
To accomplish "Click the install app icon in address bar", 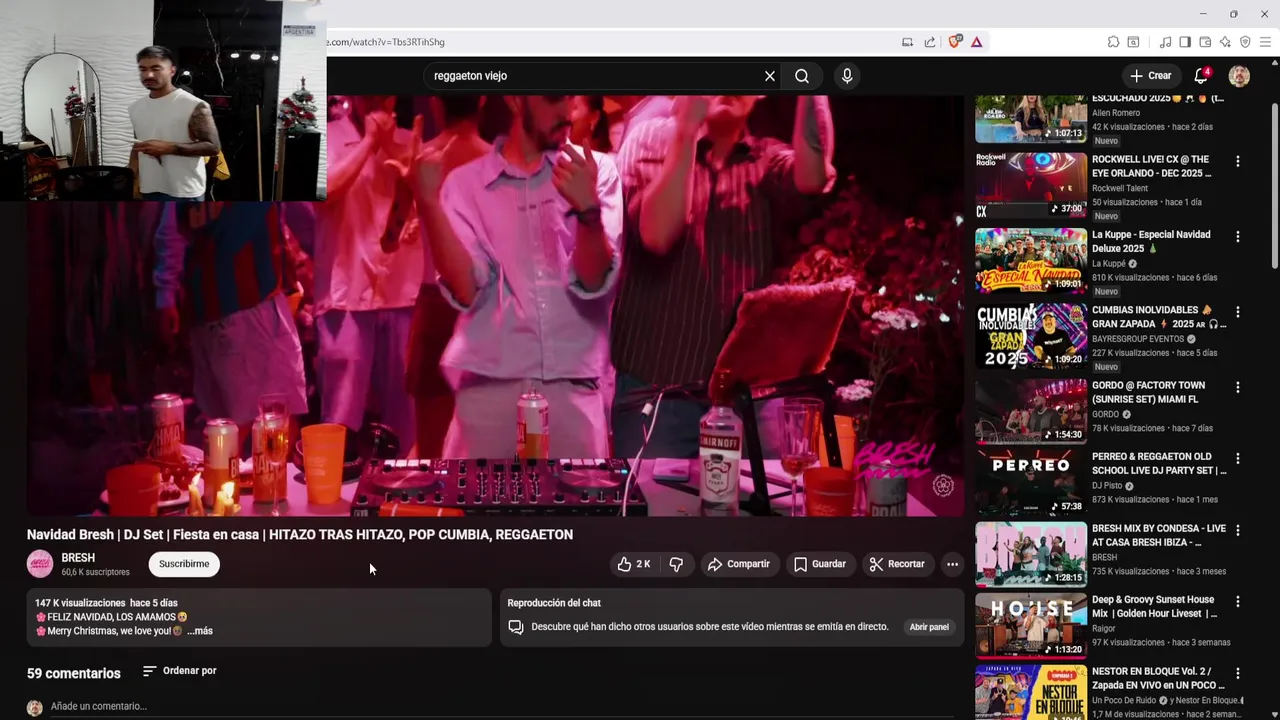I will pyautogui.click(x=908, y=42).
